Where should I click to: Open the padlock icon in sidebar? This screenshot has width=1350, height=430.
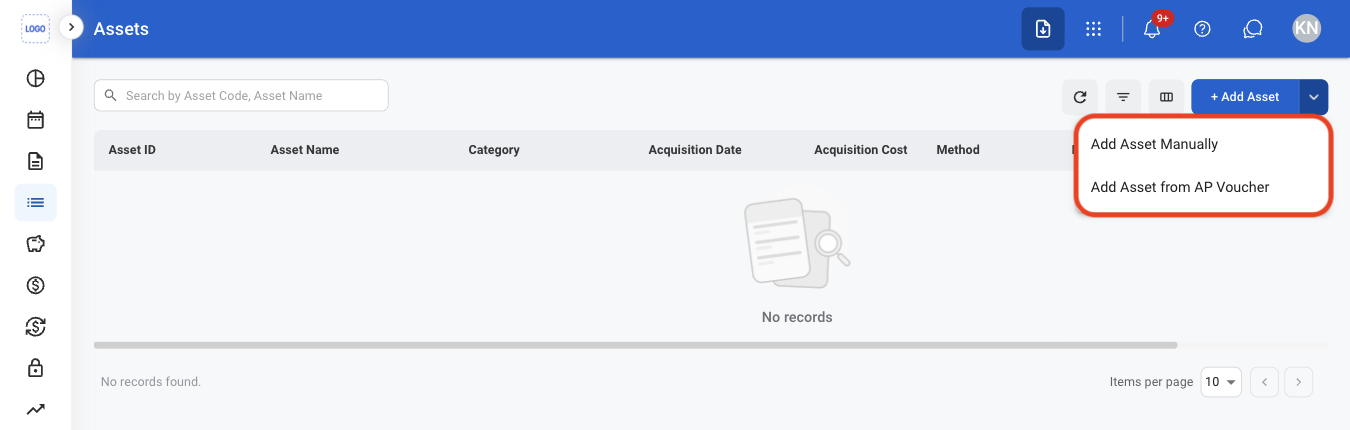35,367
